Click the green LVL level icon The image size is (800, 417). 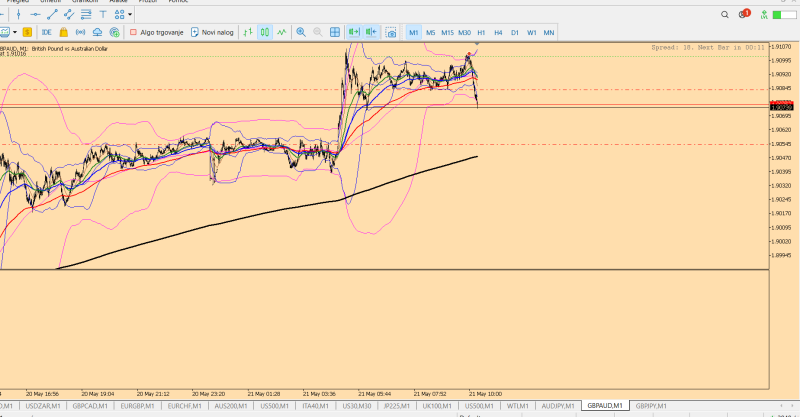coord(764,15)
